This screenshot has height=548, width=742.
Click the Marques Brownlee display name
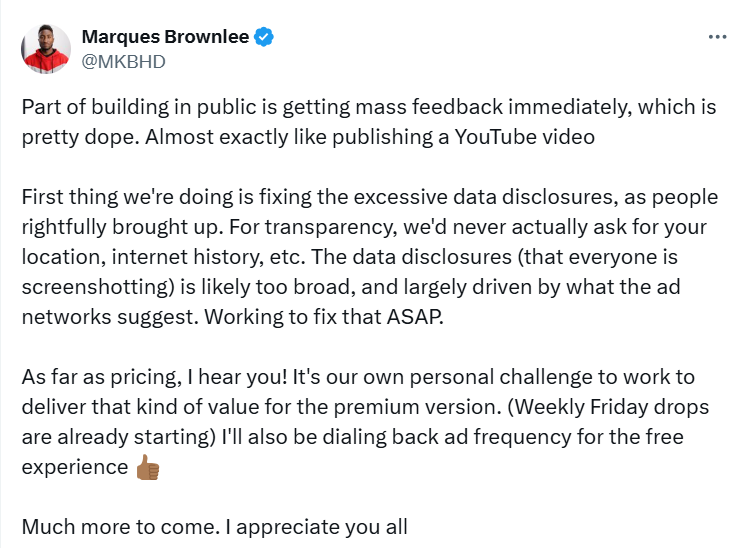tap(165, 38)
